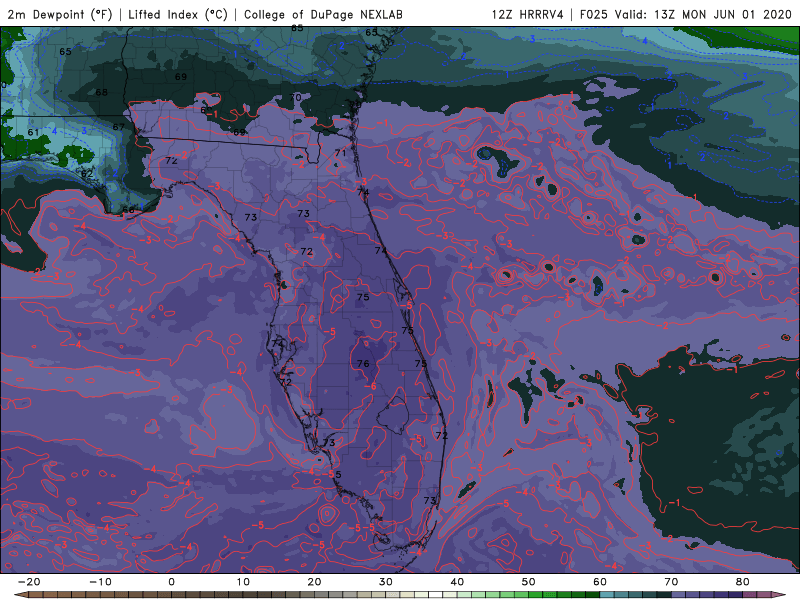
Task: Click the 80 label on the color scale
Action: [743, 582]
